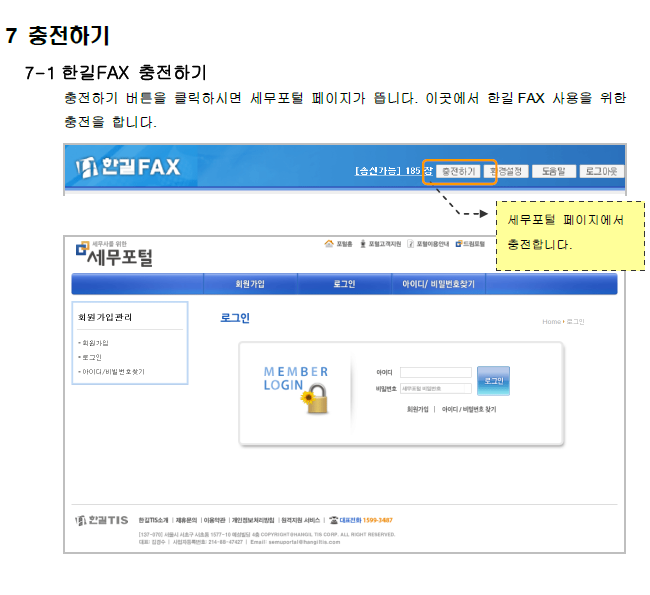The width and height of the screenshot is (650, 595).
Task: Click the 도움말 help button
Action: (553, 171)
